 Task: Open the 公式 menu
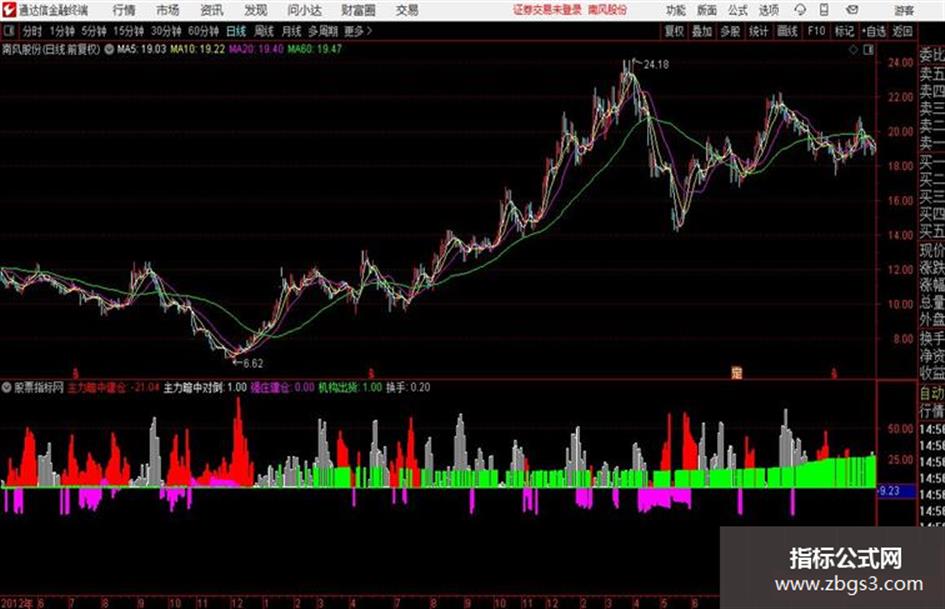(x=738, y=10)
